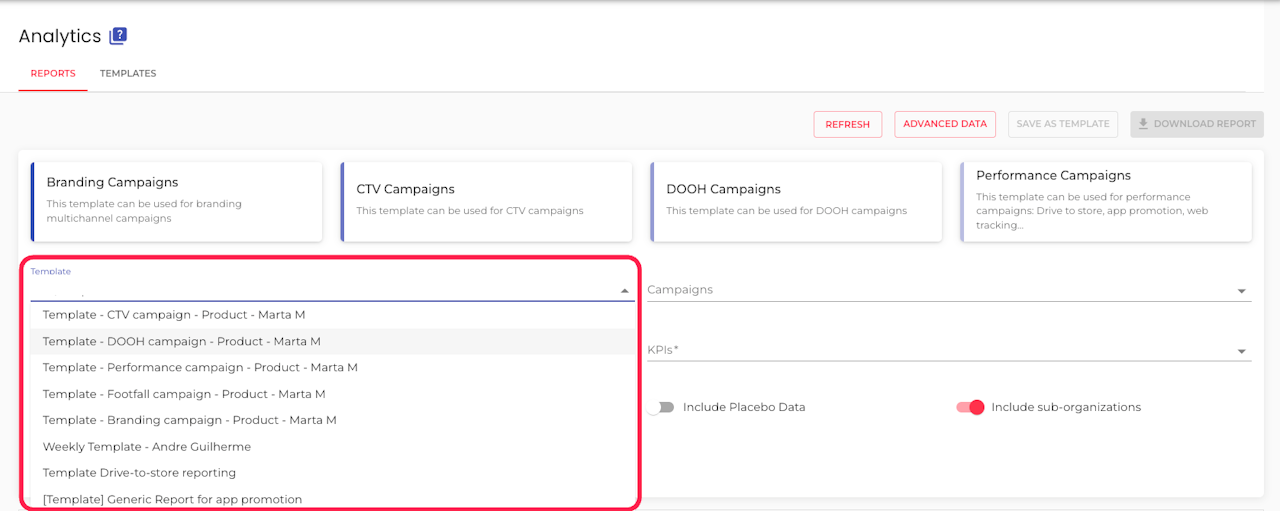Screen dimensions: 1280x511
Task: Toggle the Include Placebo Data switch
Action: 660,407
